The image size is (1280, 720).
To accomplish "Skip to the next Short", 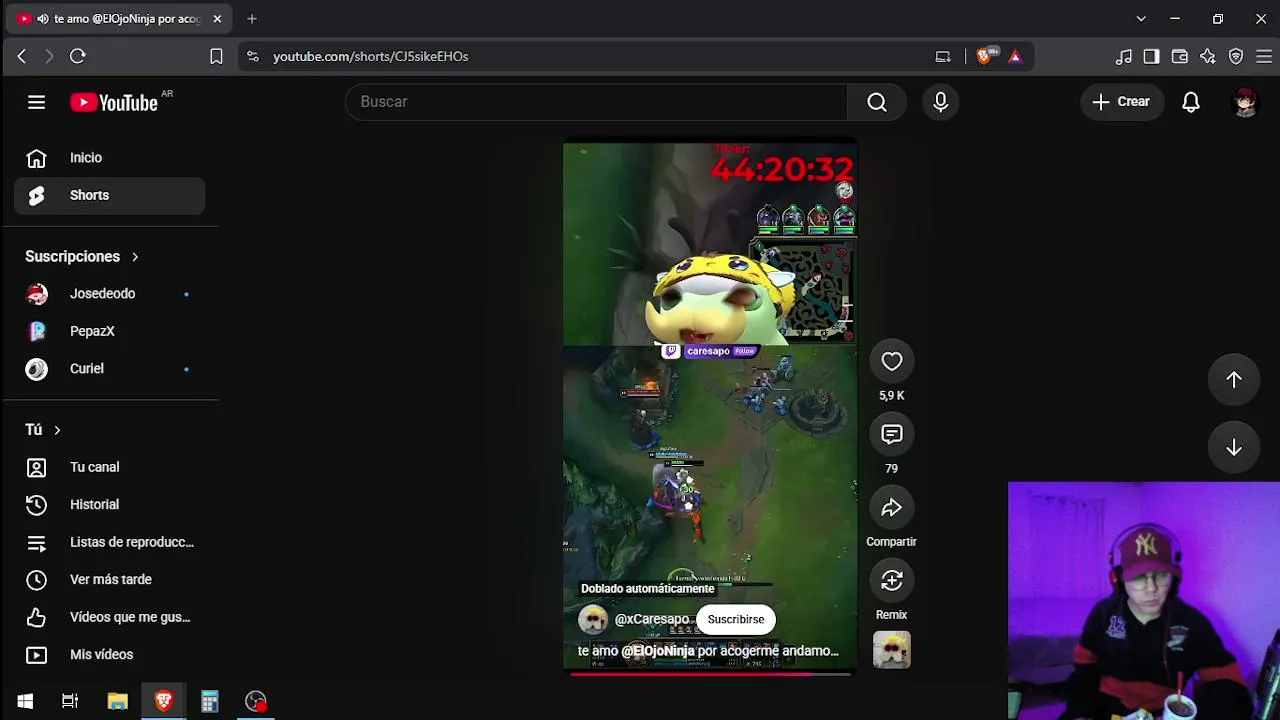I will click(x=1234, y=447).
